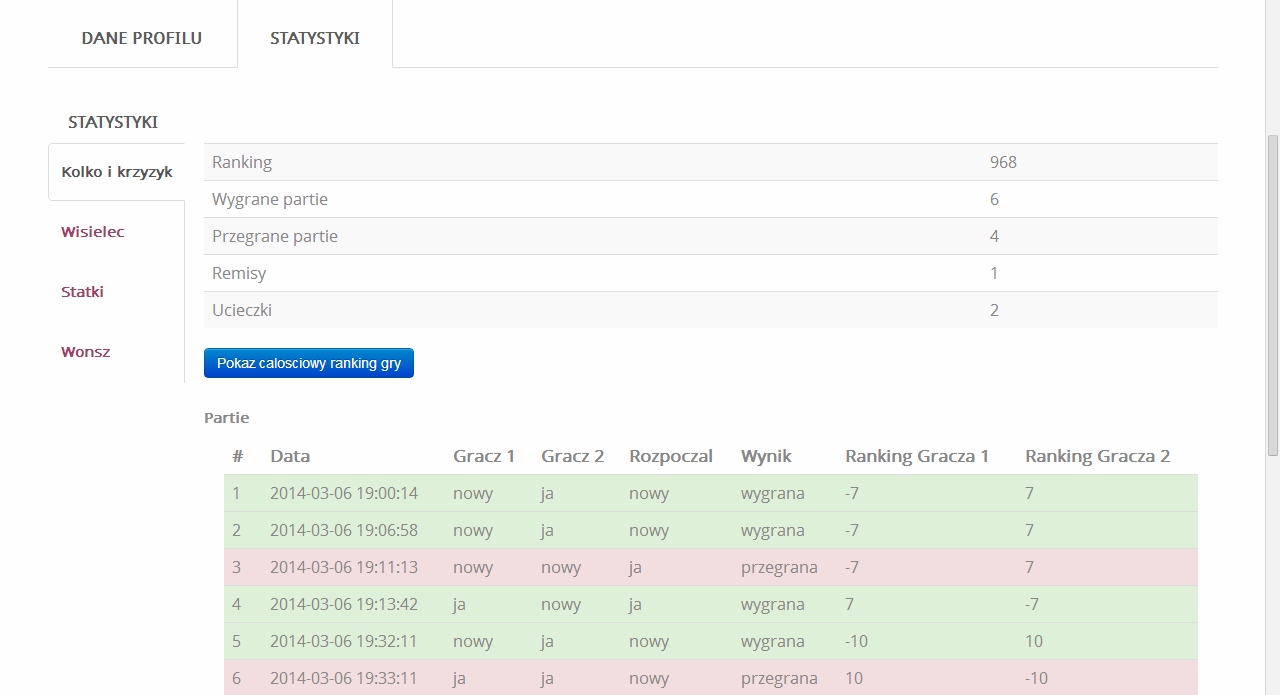Viewport: 1280px width, 695px height.
Task: Click the vertical page scrollbar thumb
Action: (x=1272, y=295)
